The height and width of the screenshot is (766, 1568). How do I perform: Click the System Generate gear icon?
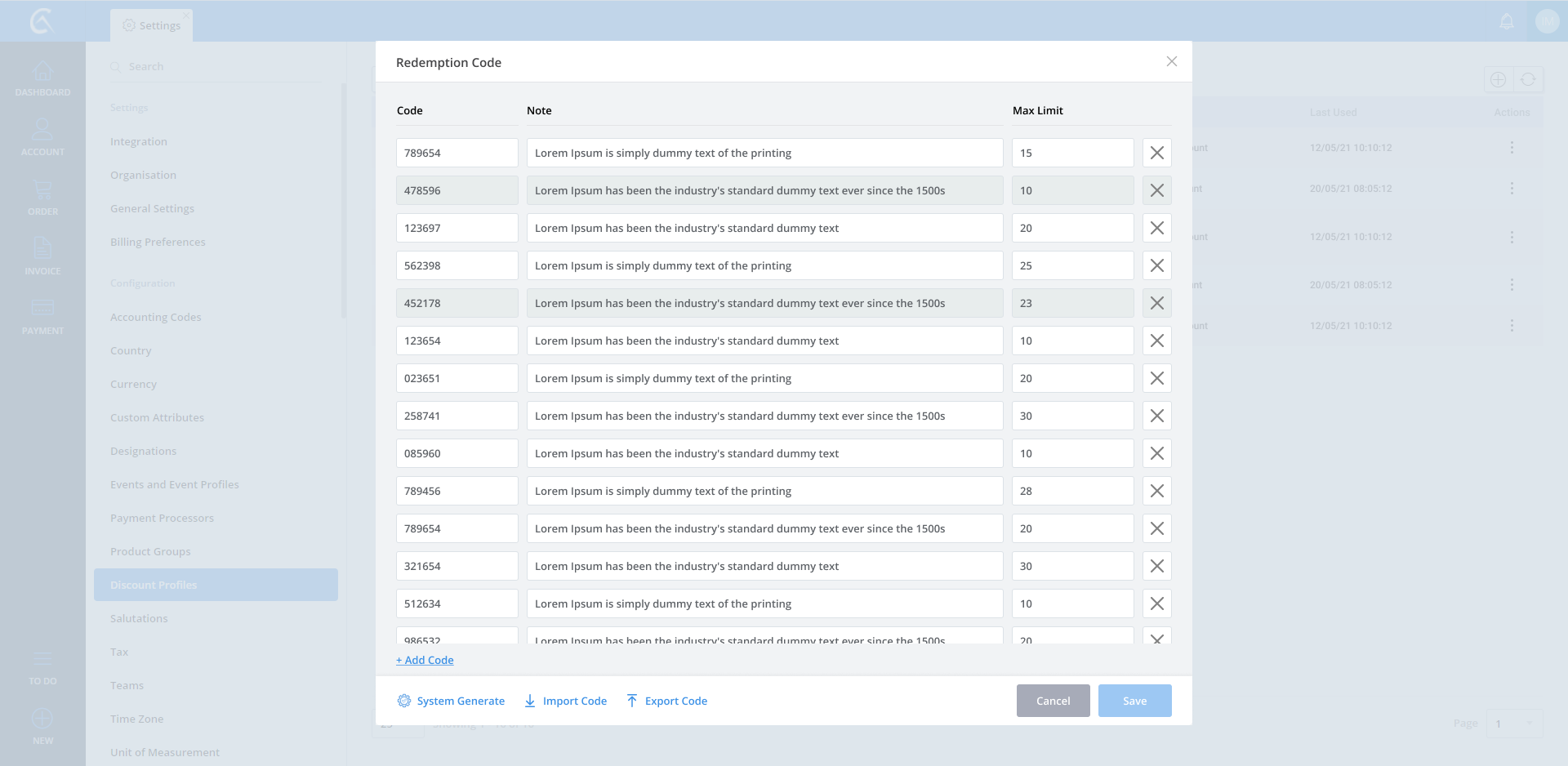pyautogui.click(x=404, y=701)
